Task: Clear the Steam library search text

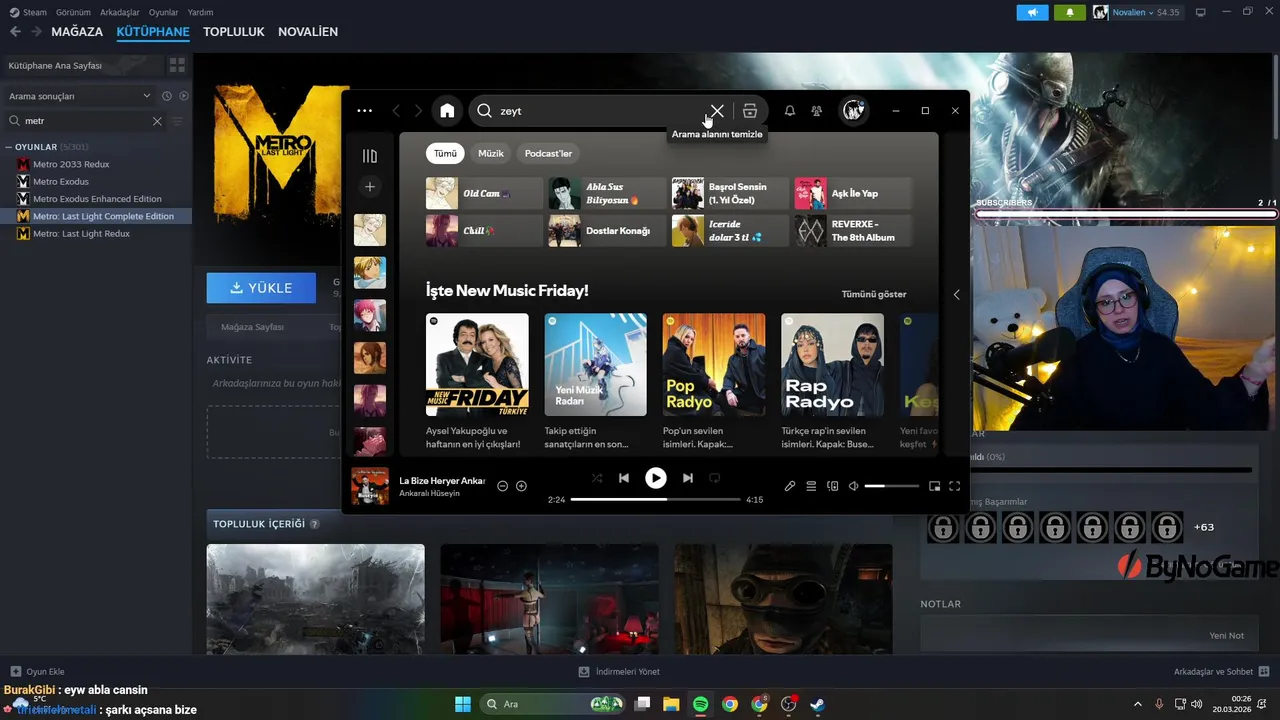Action: (x=157, y=121)
